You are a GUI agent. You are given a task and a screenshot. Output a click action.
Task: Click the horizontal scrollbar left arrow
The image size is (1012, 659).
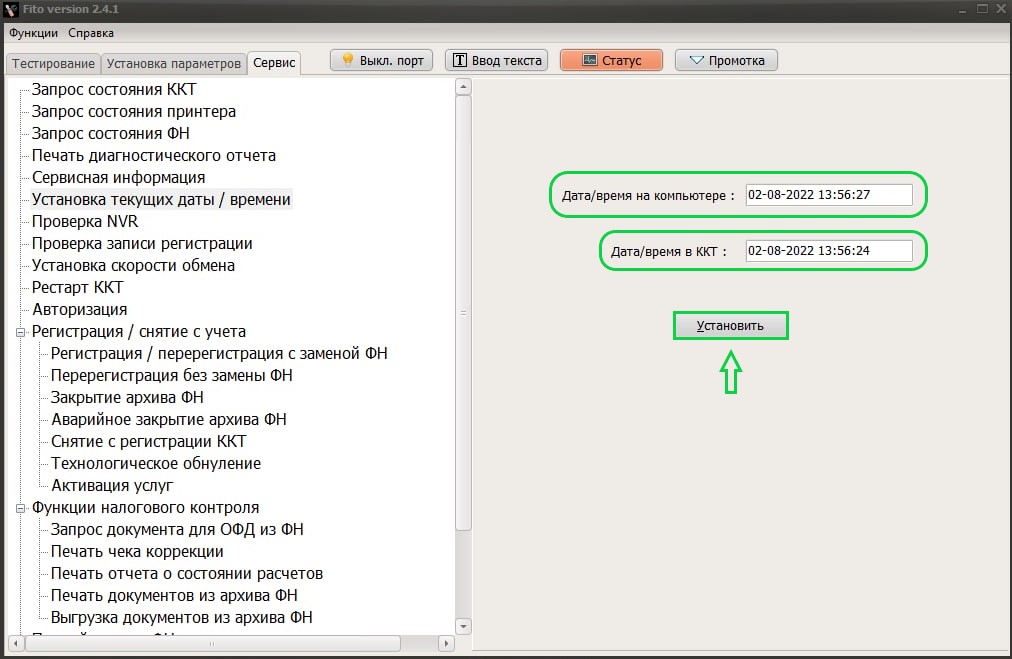click(15, 644)
